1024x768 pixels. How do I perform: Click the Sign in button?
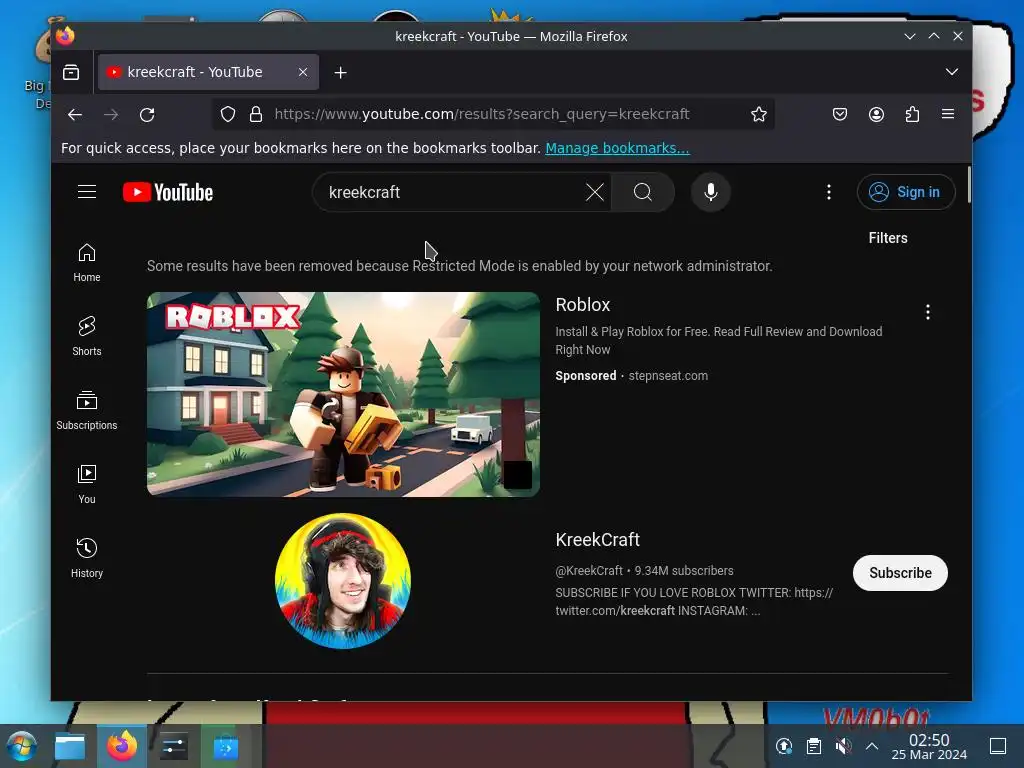(906, 192)
